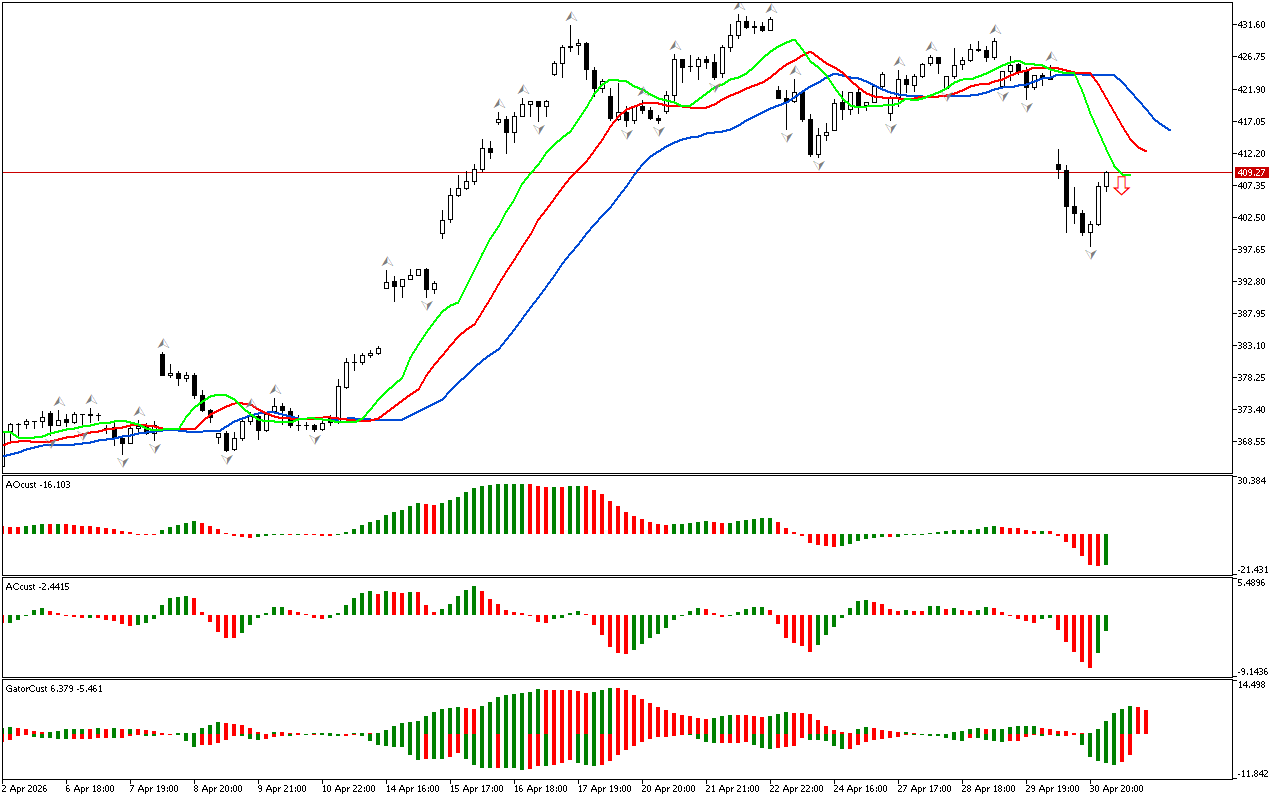Click the red 409.27 current price tag
Screen dimensions: 1280x800
click(1251, 172)
